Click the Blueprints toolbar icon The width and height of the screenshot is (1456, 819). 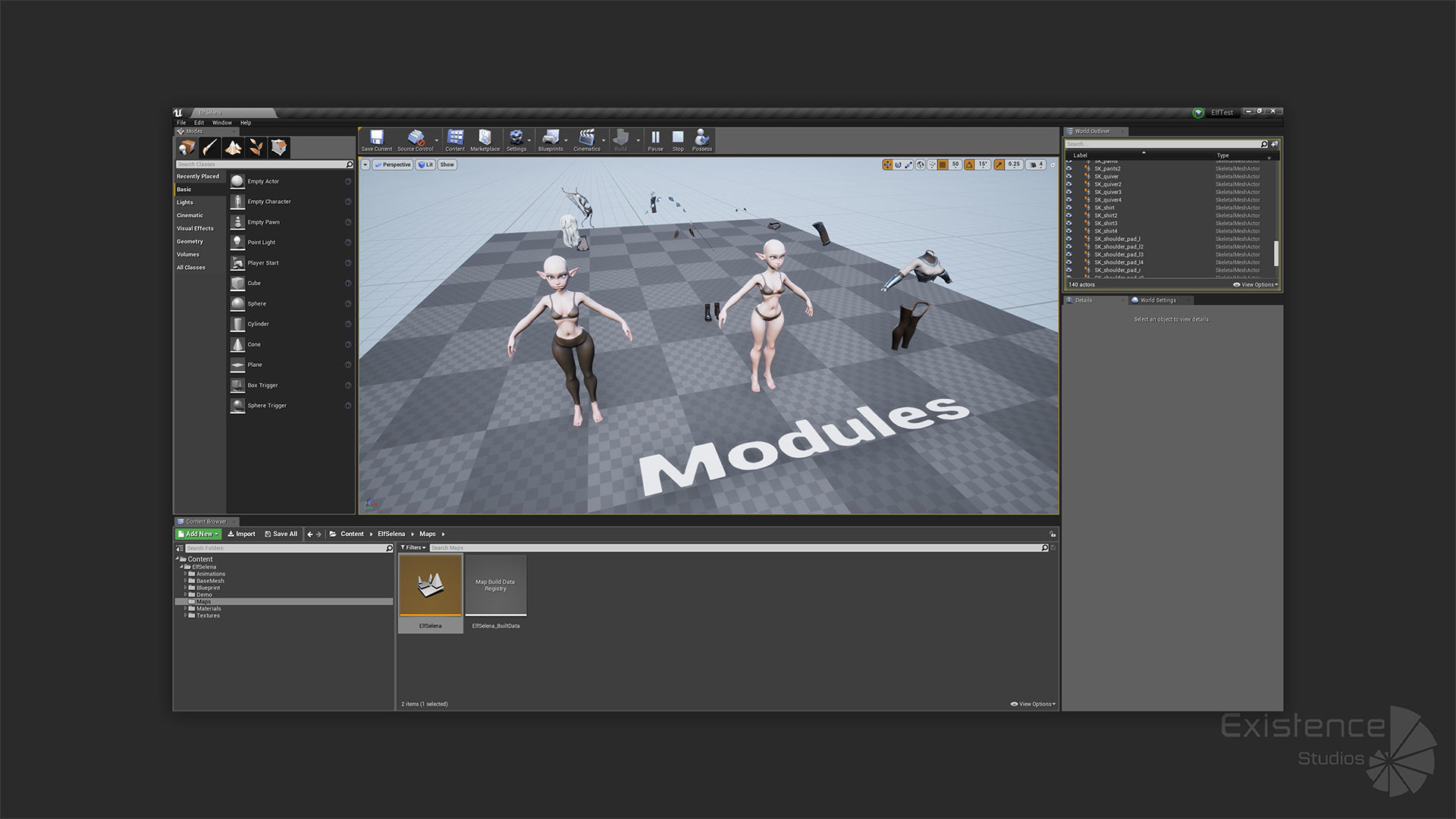click(551, 140)
